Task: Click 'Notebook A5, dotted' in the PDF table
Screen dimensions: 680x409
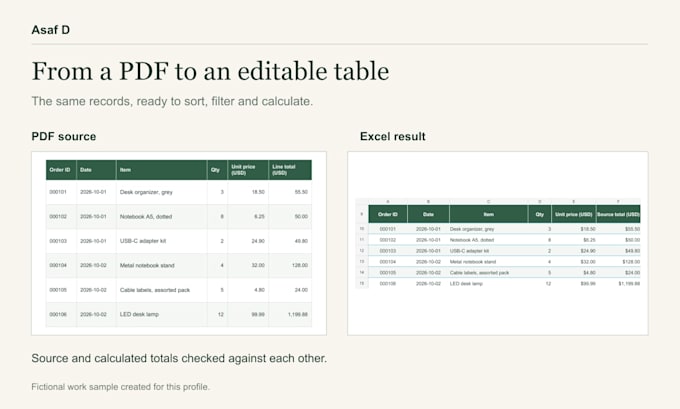Action: point(146,216)
